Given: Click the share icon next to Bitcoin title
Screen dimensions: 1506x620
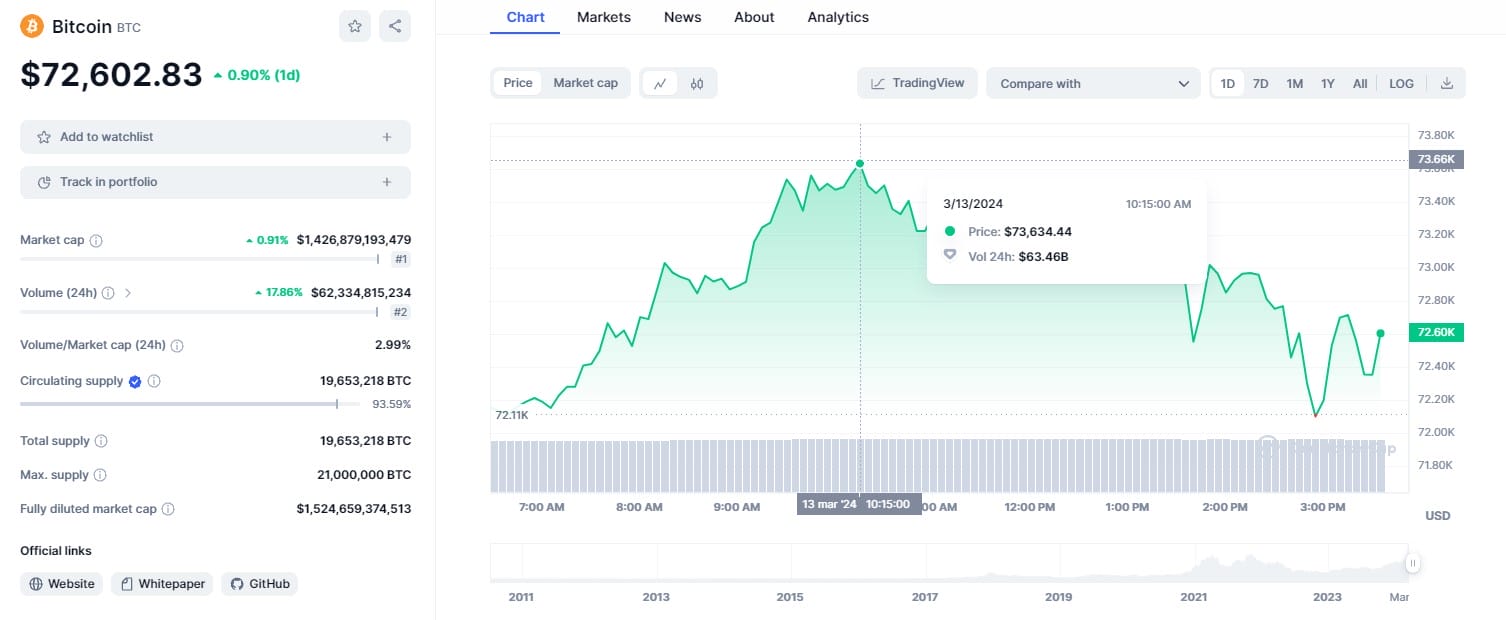Looking at the screenshot, I should point(395,26).
